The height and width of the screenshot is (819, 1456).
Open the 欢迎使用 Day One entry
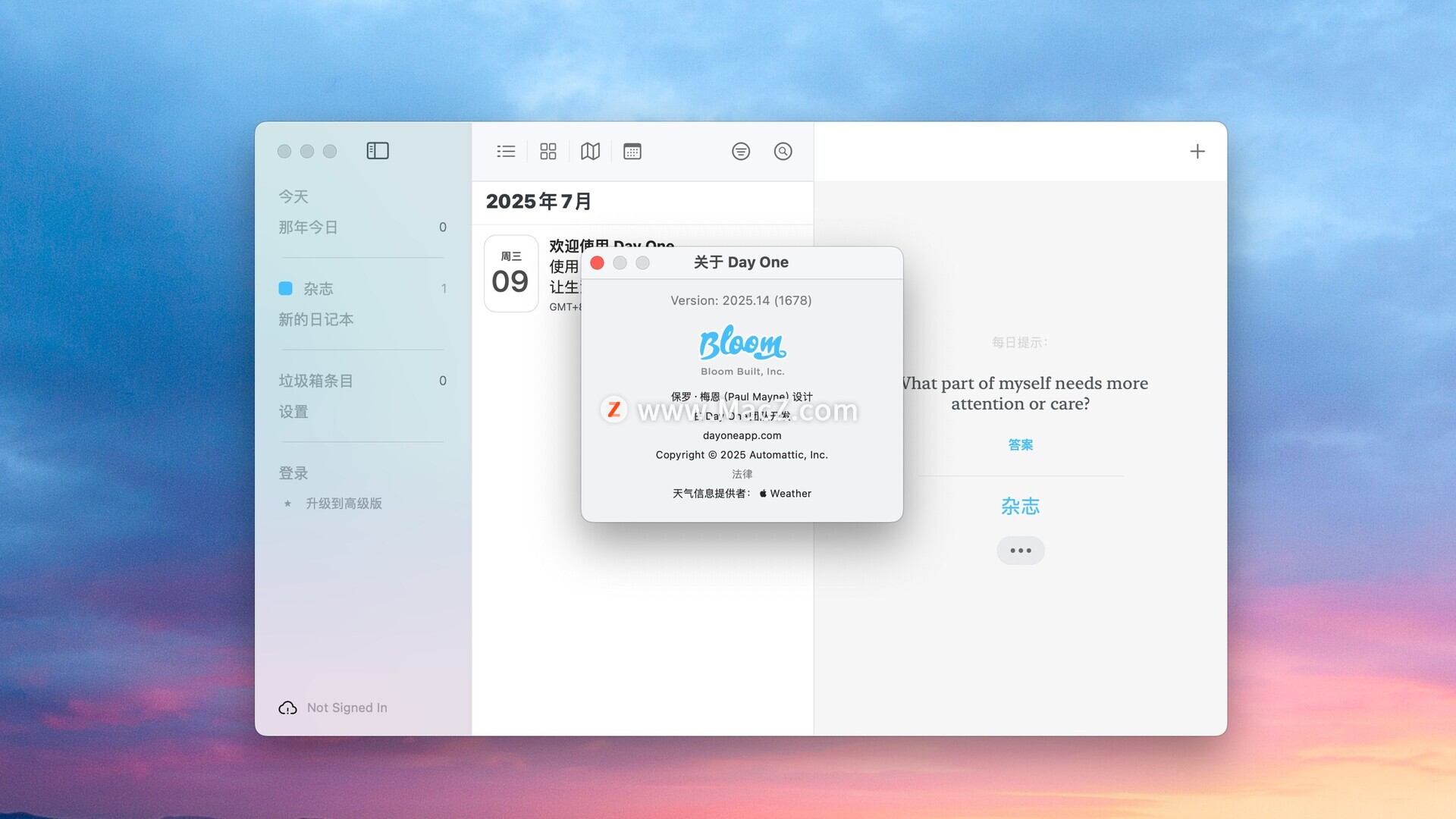[x=611, y=246]
